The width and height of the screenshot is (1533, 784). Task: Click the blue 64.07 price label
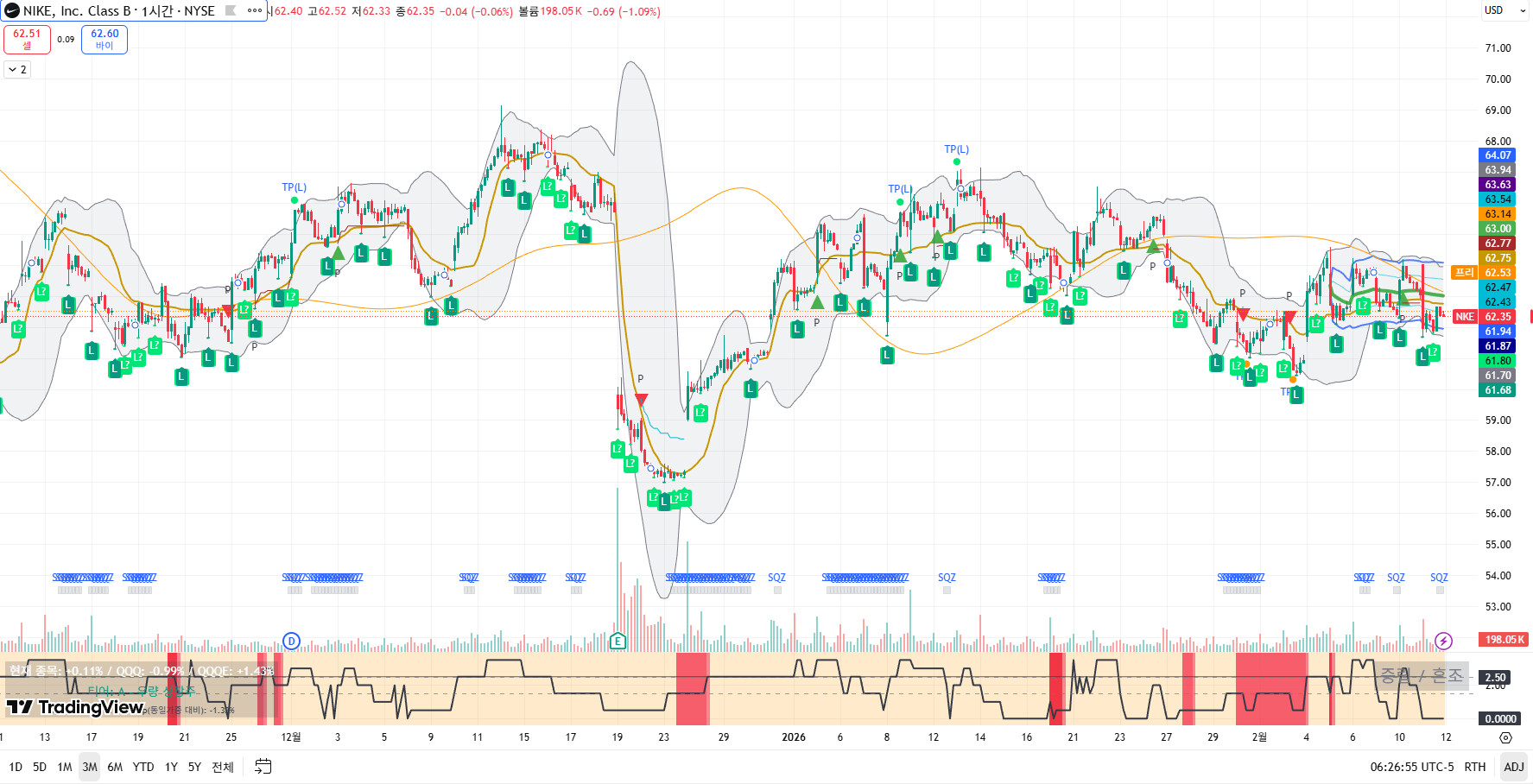click(1498, 155)
